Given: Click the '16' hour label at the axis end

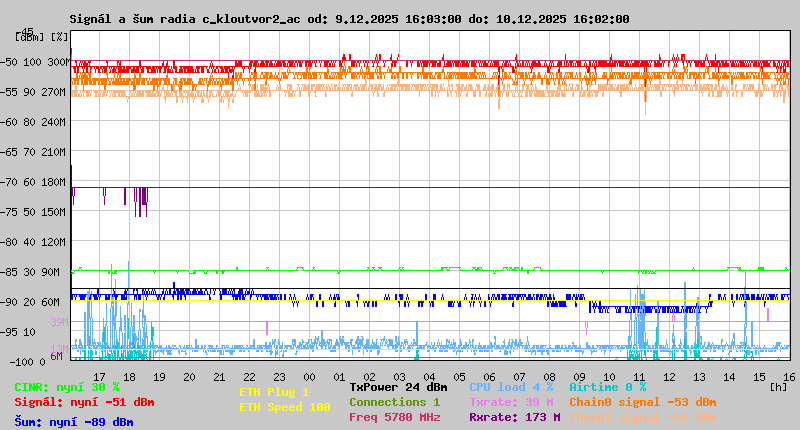Looking at the screenshot, I should 789,377.
